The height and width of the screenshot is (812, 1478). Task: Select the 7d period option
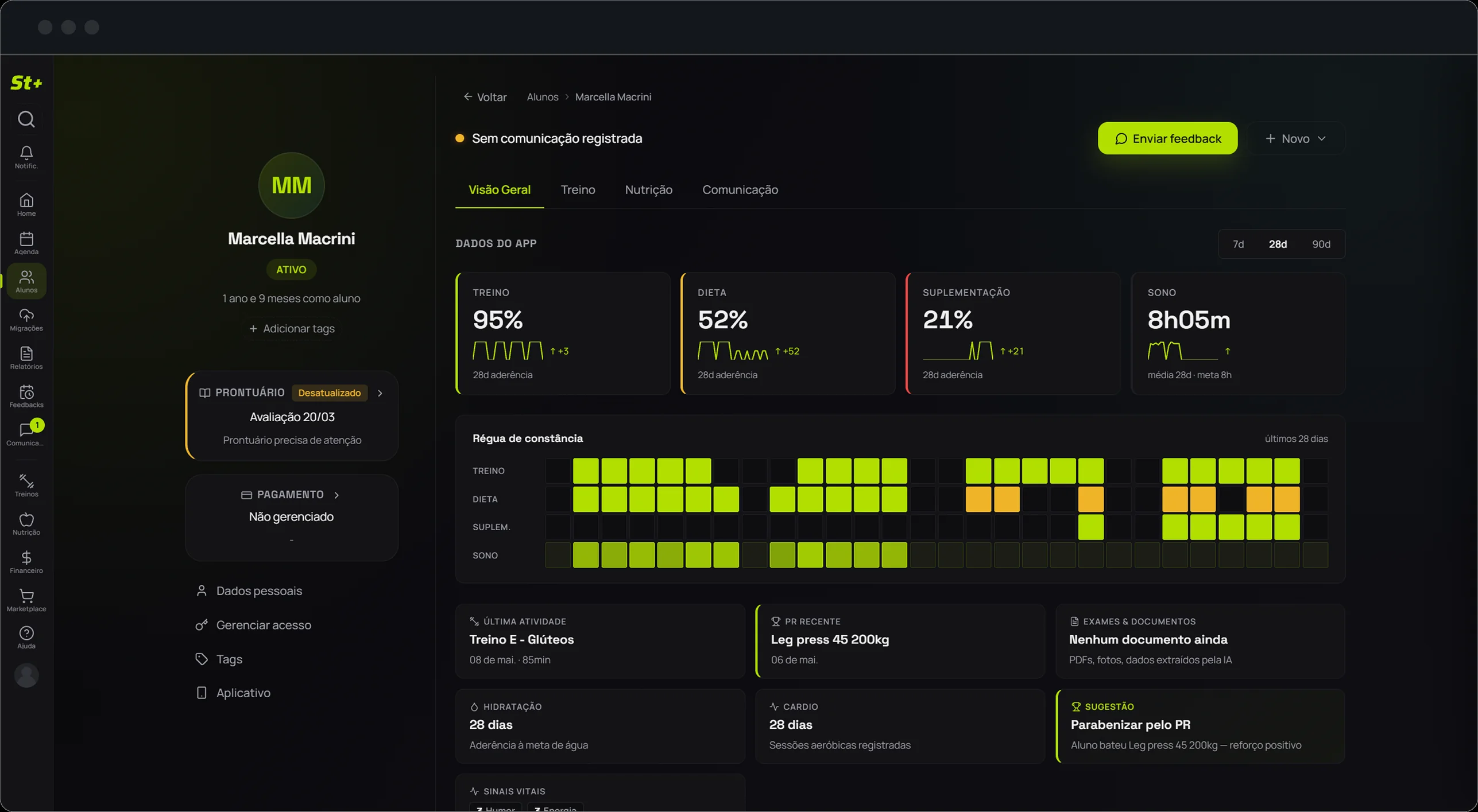1238,244
